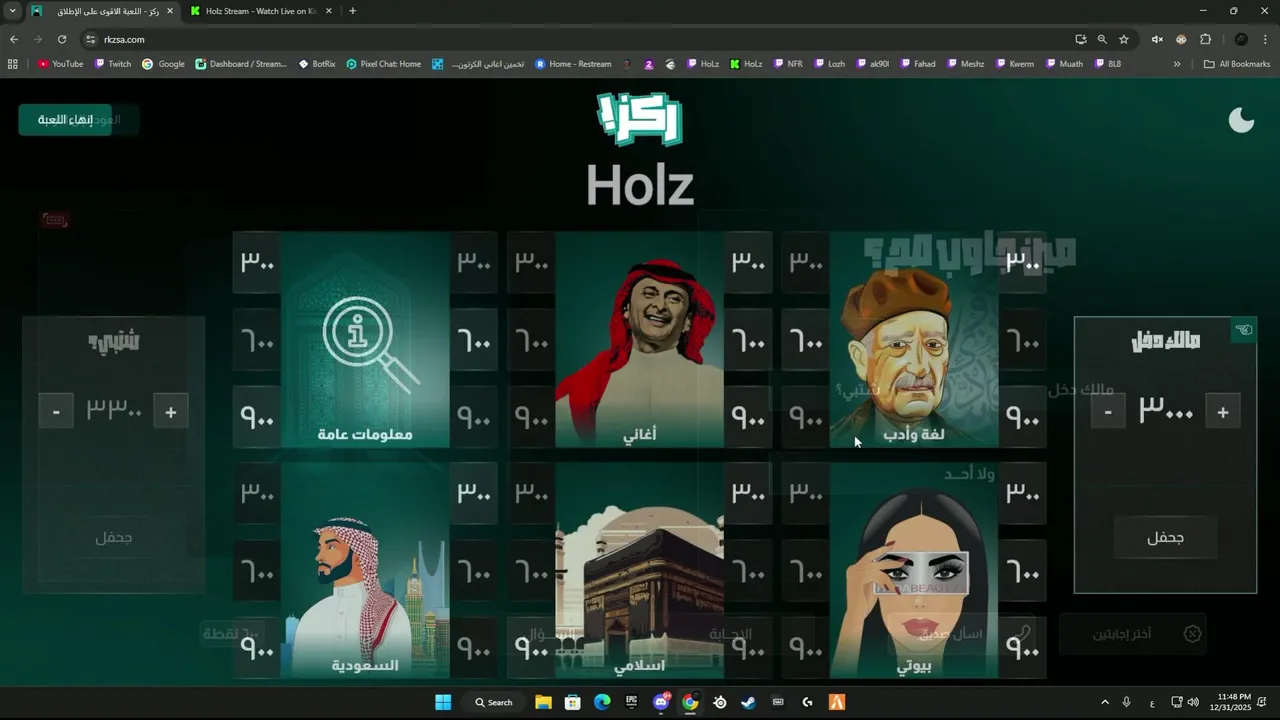
Task: Open Epic Games Launcher from taskbar
Action: click(631, 702)
